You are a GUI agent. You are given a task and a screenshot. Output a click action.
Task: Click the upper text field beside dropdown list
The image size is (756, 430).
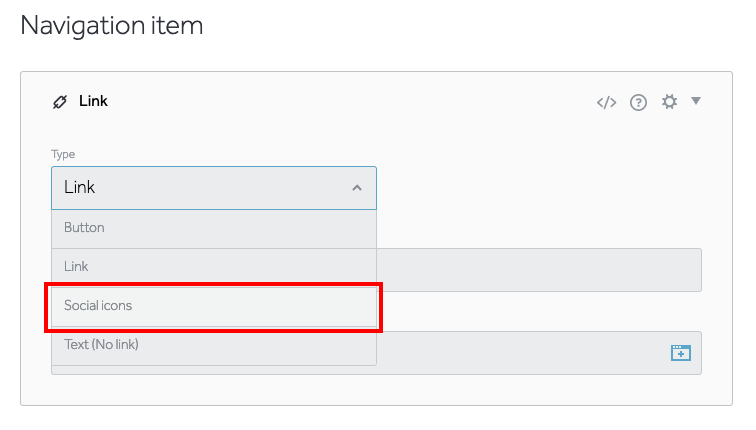[538, 270]
